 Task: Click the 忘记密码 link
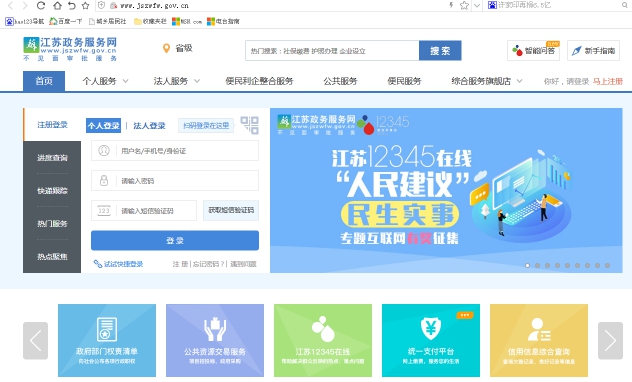[x=208, y=264]
